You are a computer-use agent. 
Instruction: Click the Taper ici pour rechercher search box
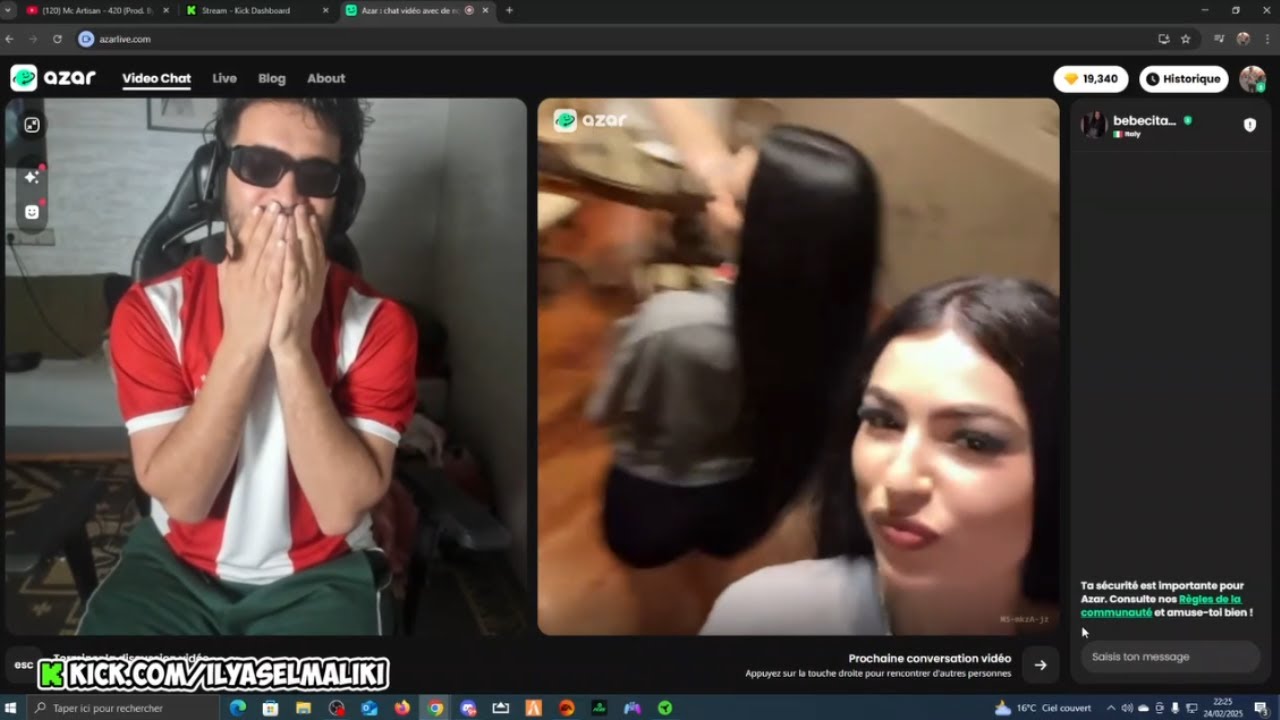pyautogui.click(x=122, y=708)
